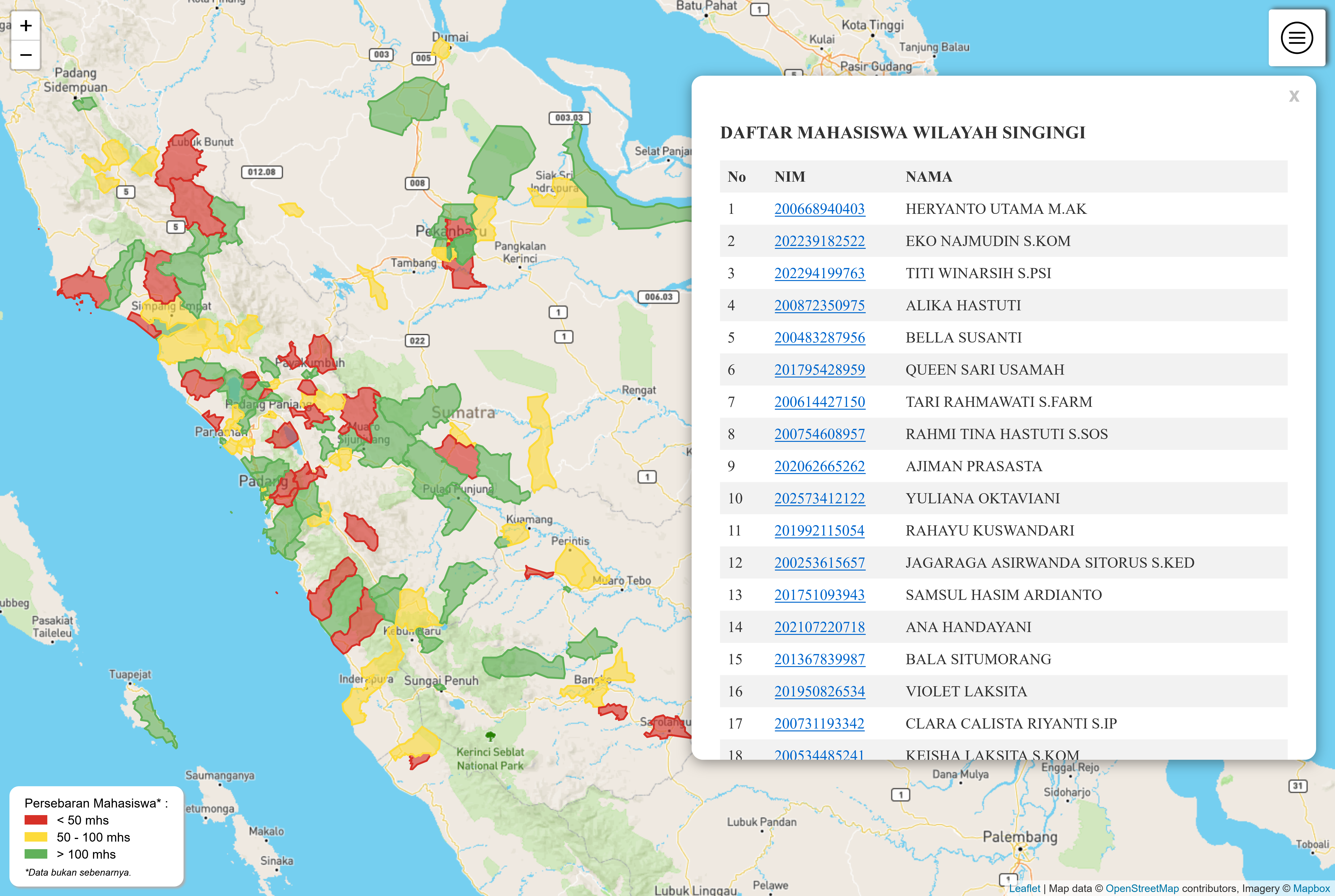This screenshot has height=896, width=1335.
Task: Select name YULIANA OKTAVIANI
Action: (983, 498)
